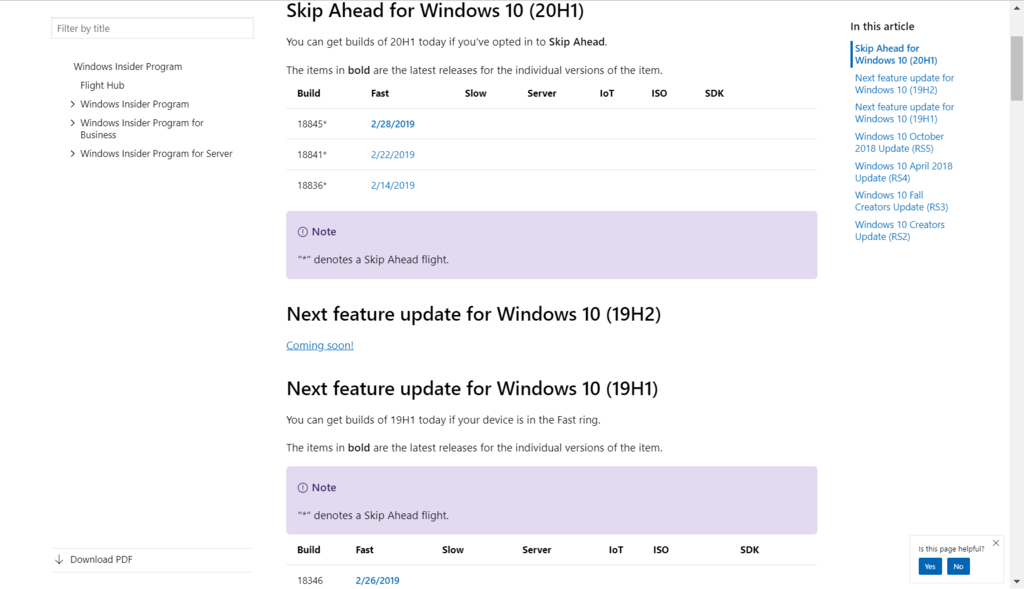Expand Windows Insider Program for Server node
The width and height of the screenshot is (1024, 589).
pos(73,154)
